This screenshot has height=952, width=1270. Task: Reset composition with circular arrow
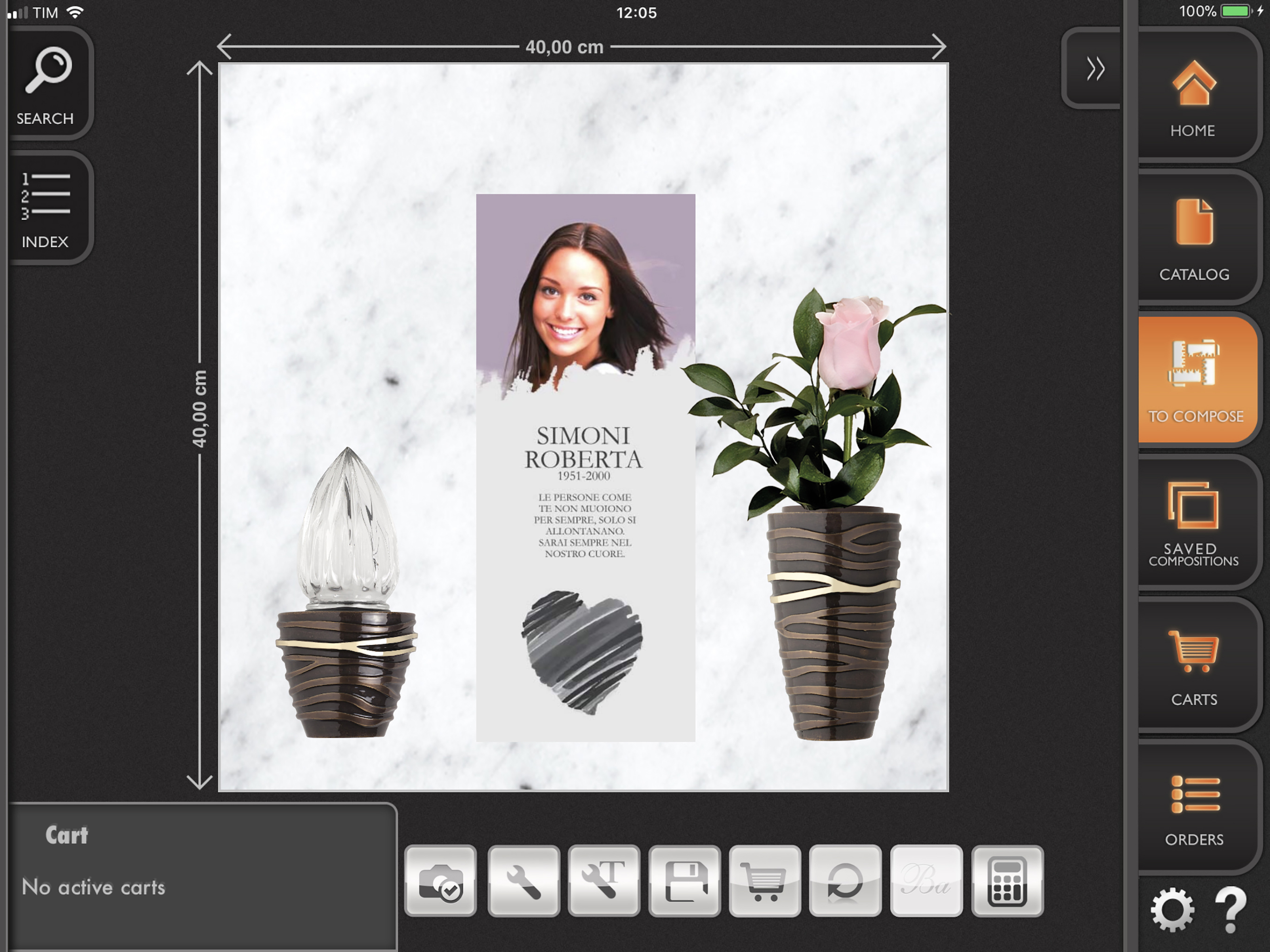click(x=845, y=881)
